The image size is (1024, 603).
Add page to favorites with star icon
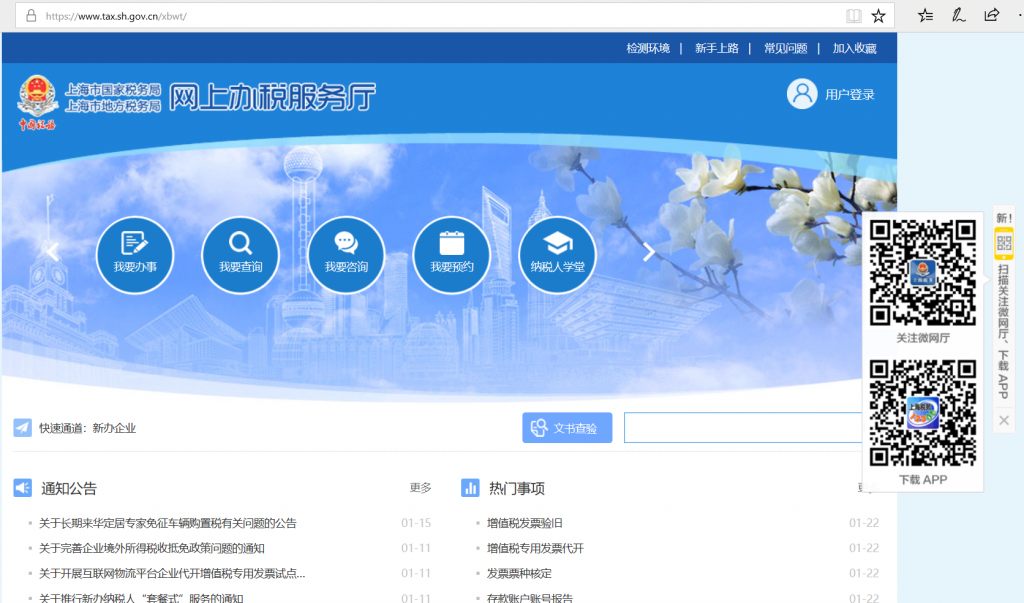click(x=878, y=16)
